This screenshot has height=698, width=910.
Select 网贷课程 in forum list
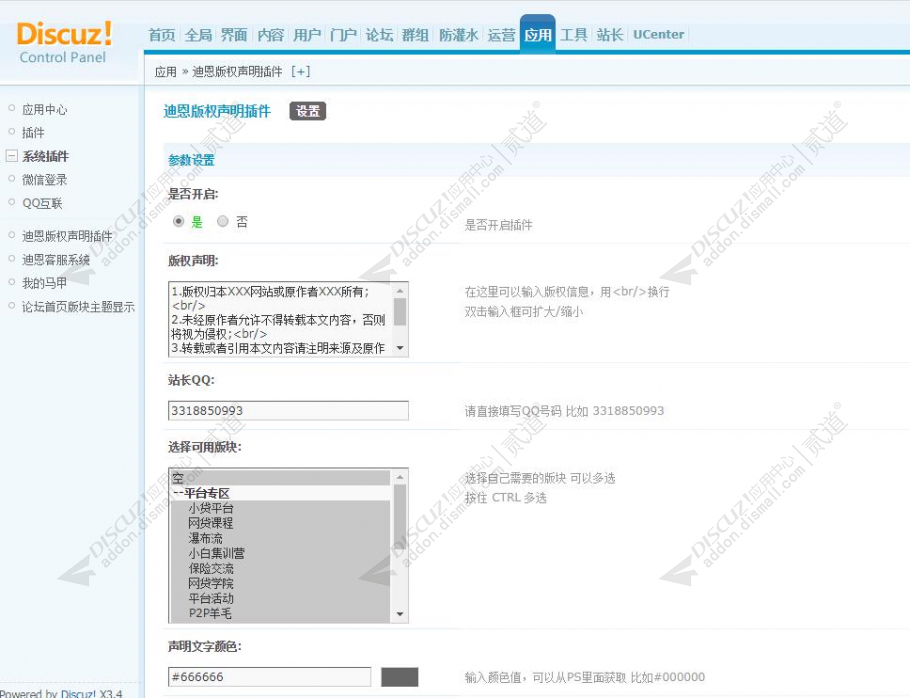pos(280,523)
